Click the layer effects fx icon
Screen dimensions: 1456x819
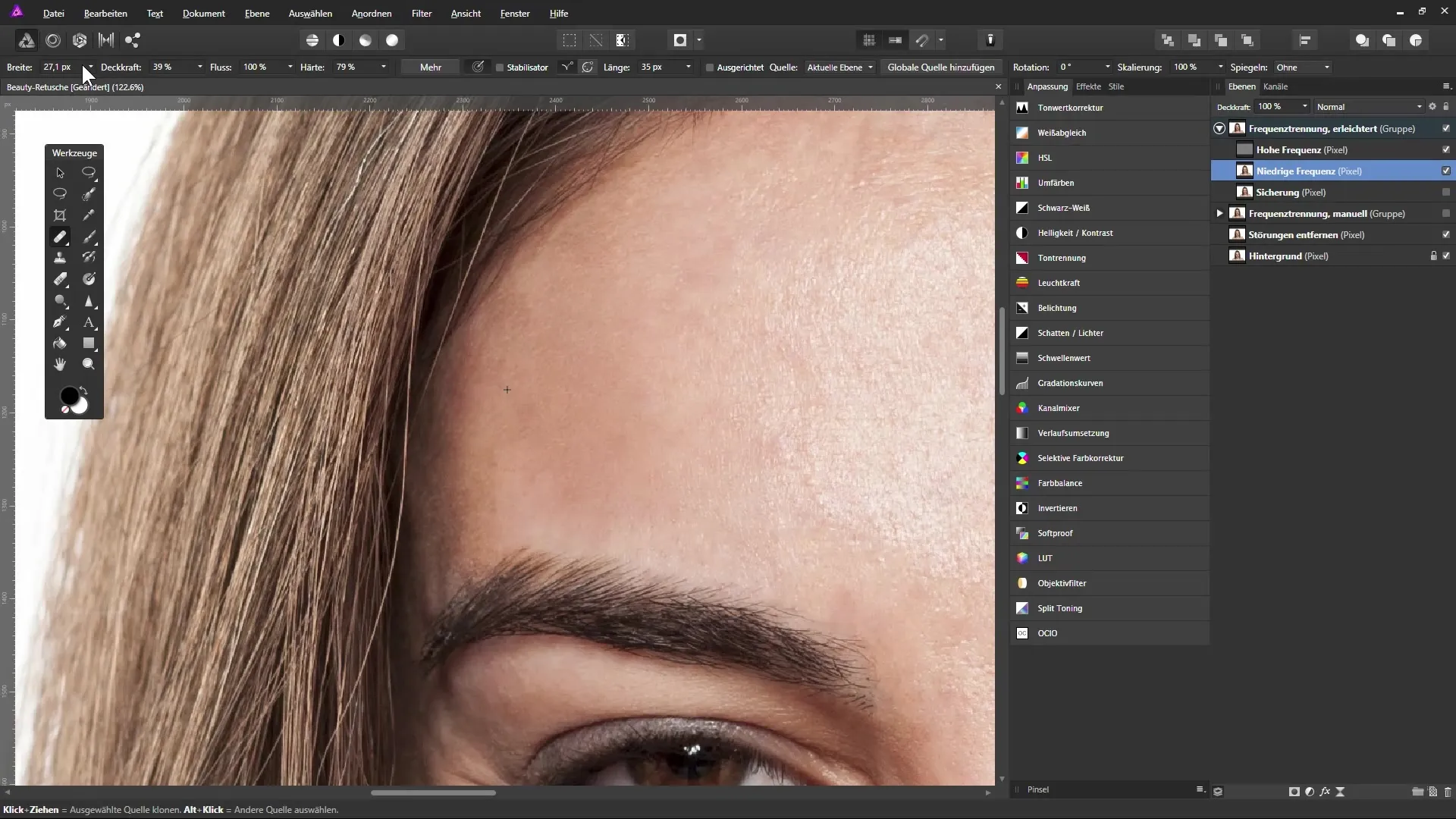tap(1325, 792)
